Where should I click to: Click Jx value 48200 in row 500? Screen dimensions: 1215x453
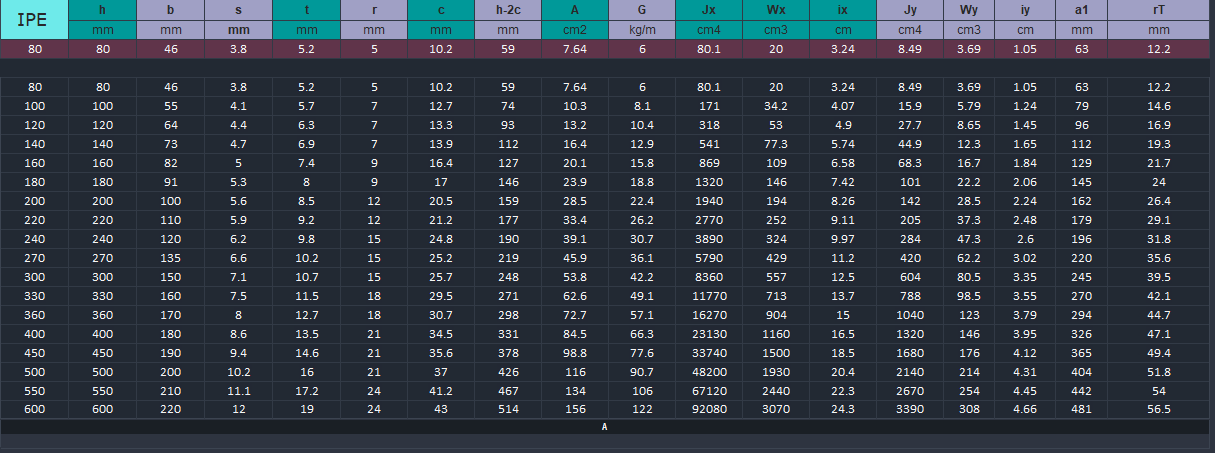709,371
